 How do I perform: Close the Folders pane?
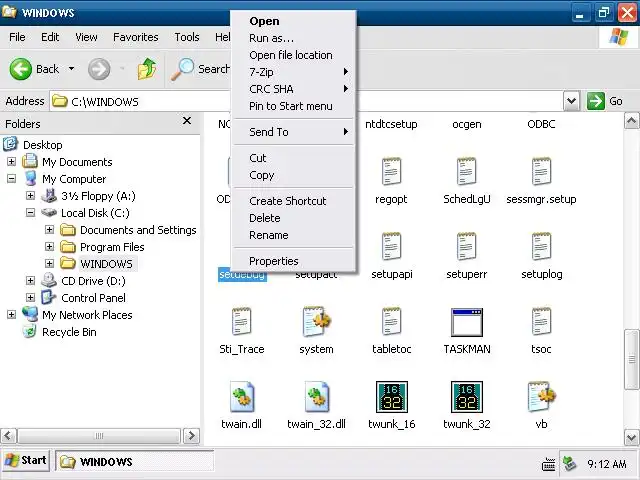pos(187,121)
